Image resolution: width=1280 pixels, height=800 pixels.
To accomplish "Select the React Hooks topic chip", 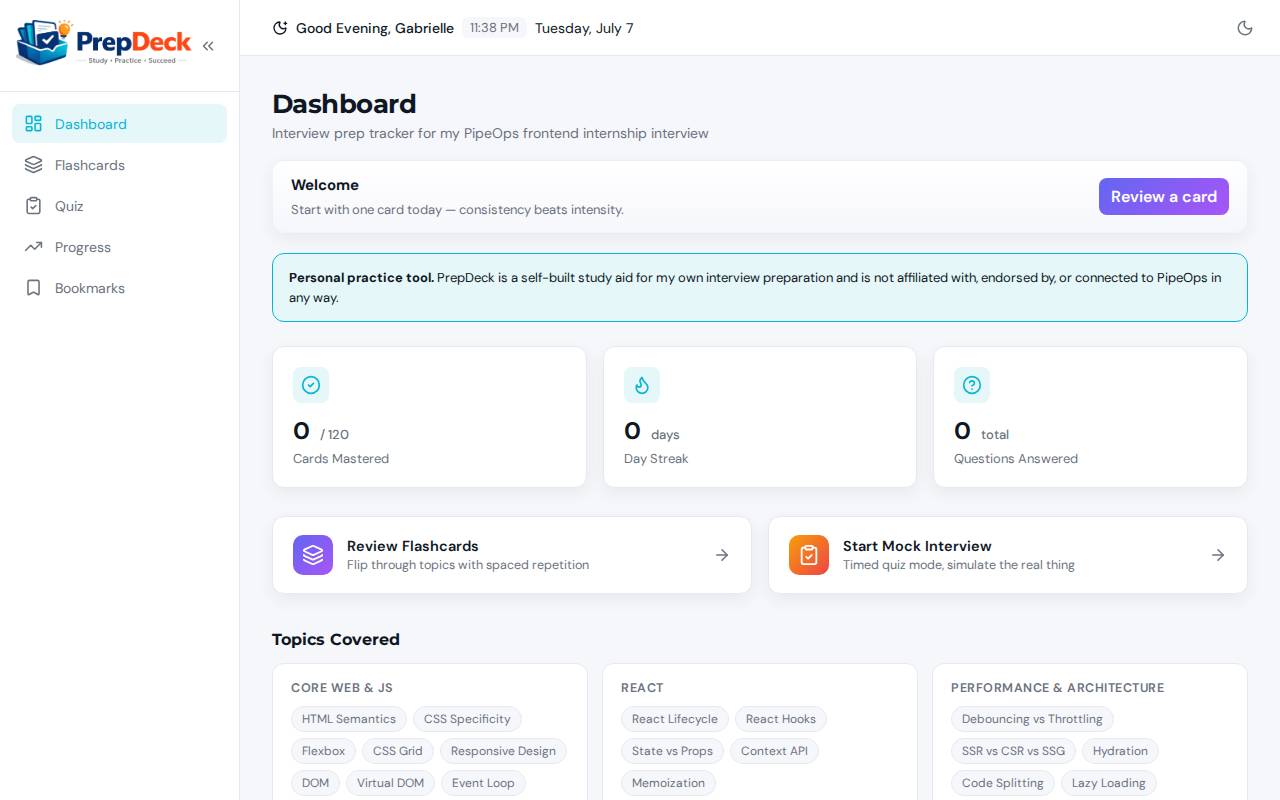I will click(781, 719).
